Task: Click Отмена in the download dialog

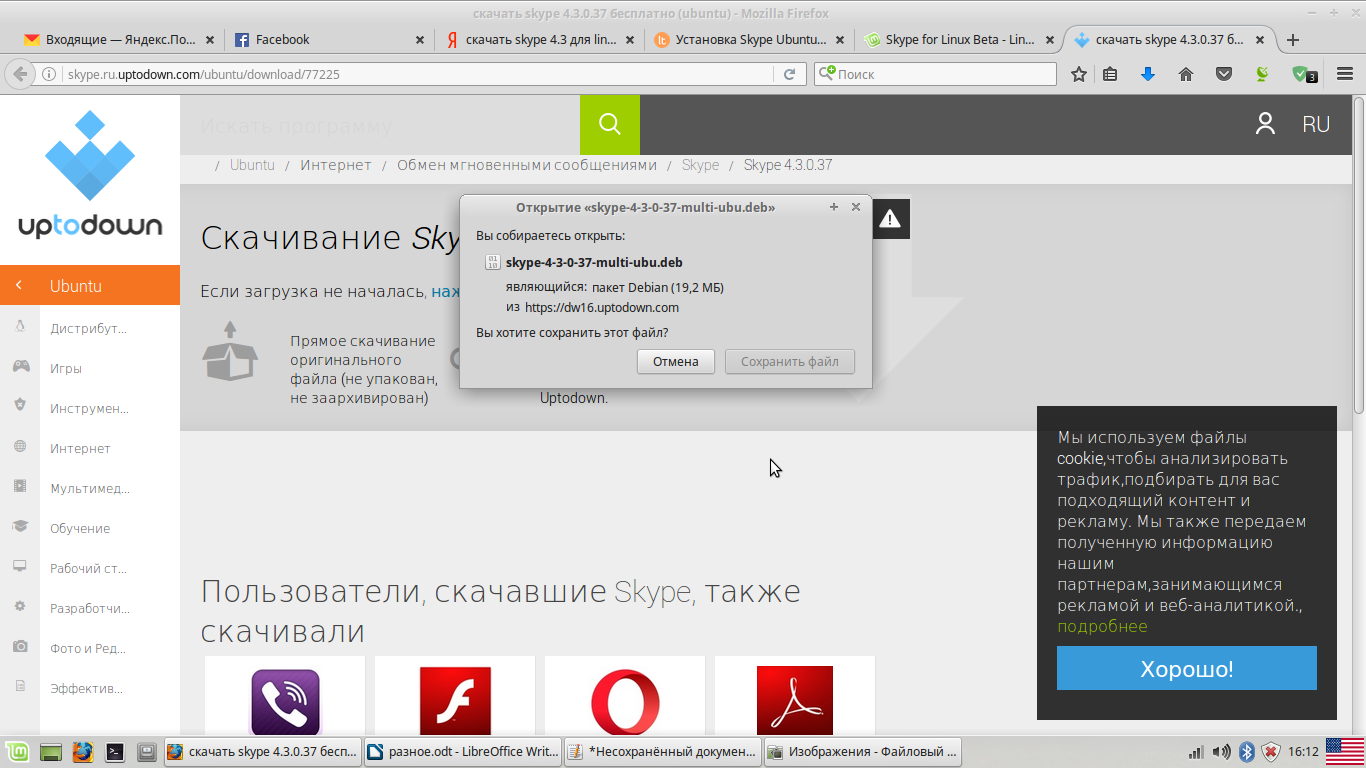Action: 675,361
